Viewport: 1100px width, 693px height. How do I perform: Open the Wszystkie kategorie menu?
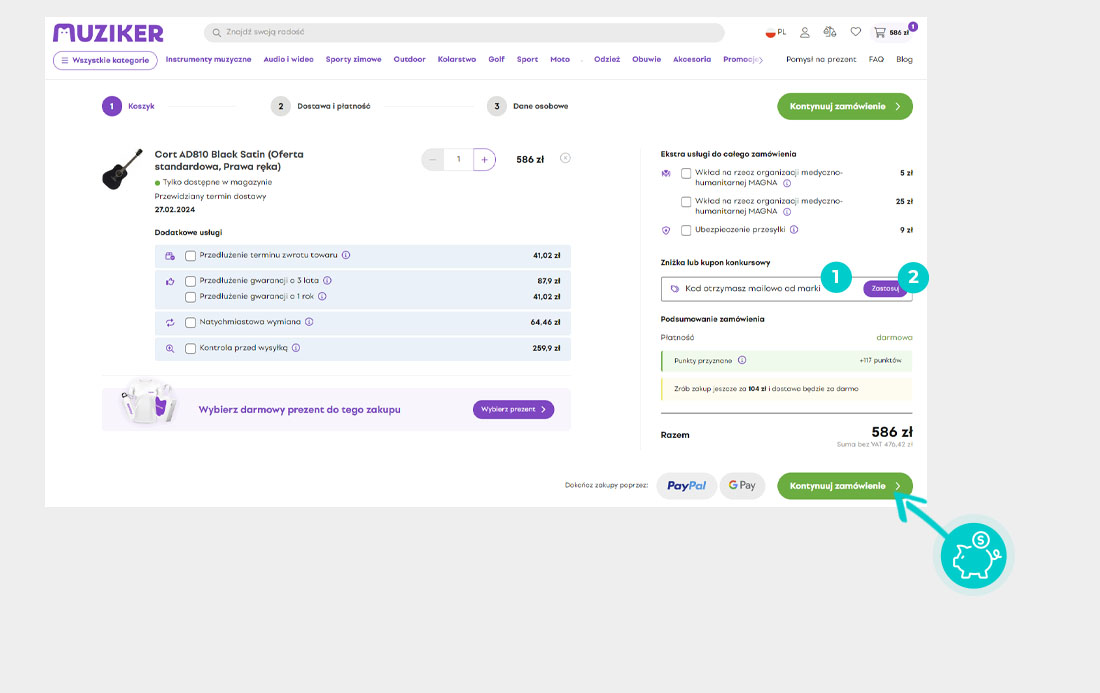105,60
